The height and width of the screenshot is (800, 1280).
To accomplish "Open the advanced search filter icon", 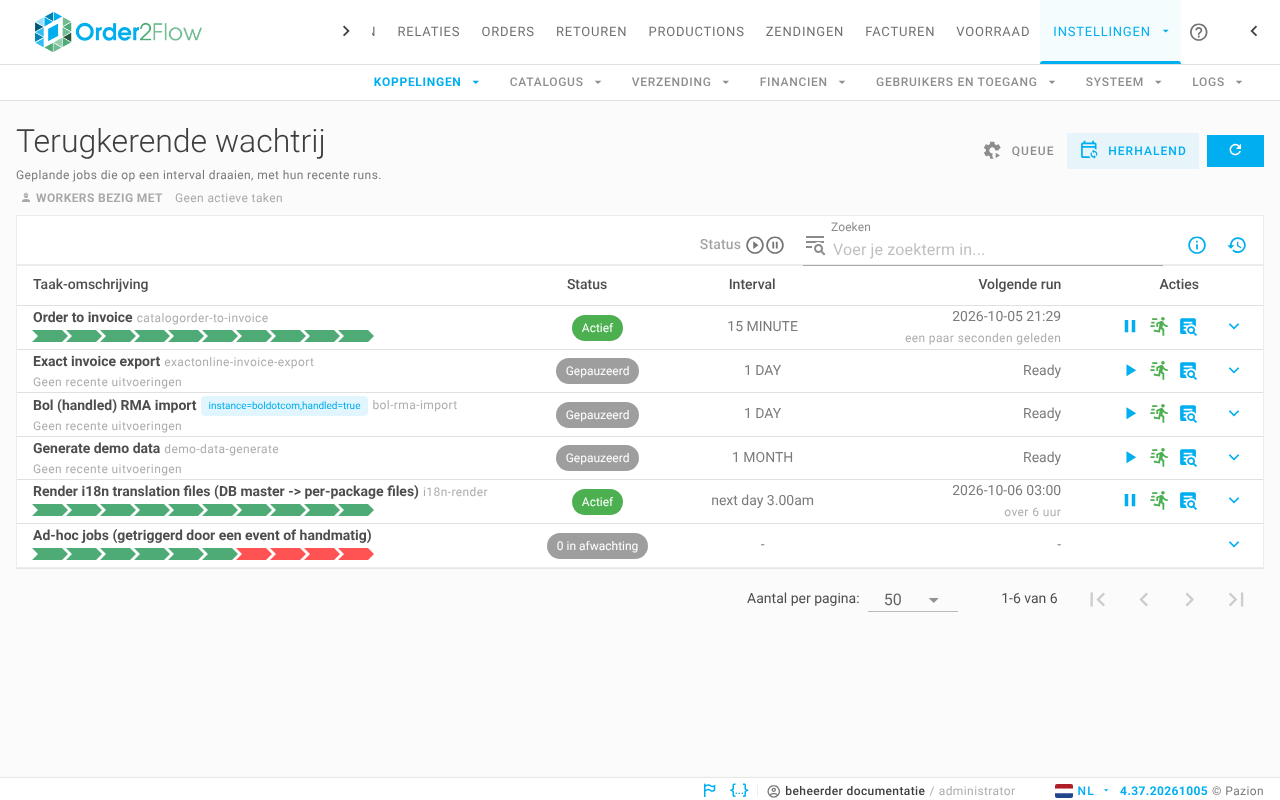I will pyautogui.click(x=815, y=245).
